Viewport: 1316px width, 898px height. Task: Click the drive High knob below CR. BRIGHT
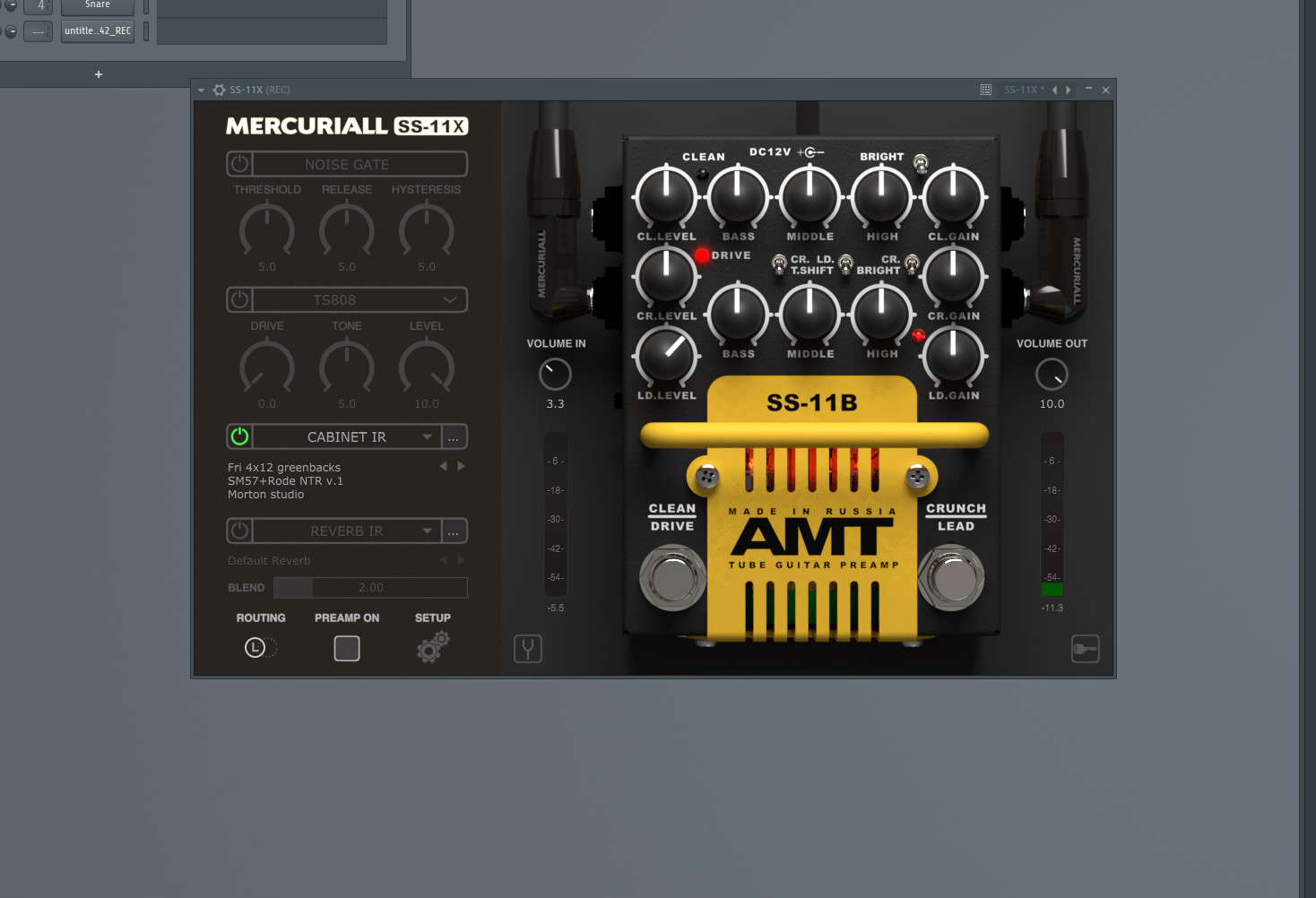click(881, 314)
